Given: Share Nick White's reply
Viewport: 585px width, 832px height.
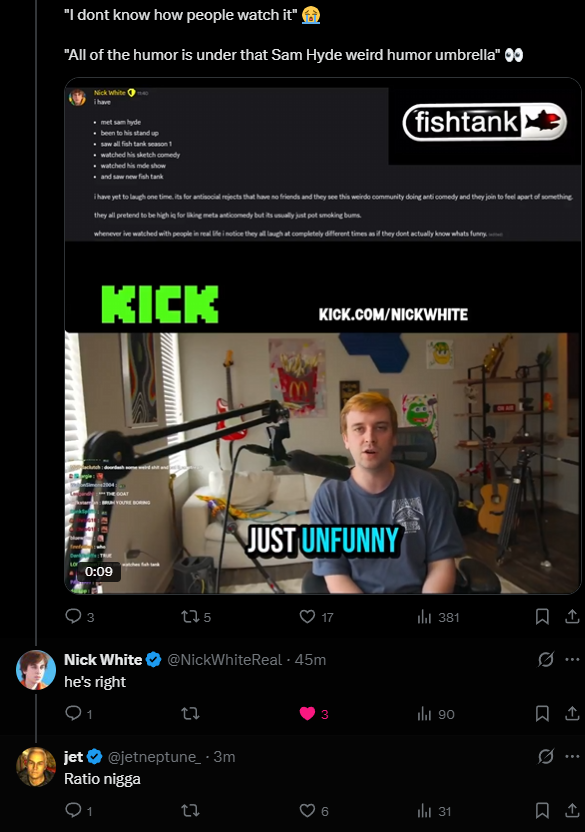Looking at the screenshot, I should click(x=572, y=714).
